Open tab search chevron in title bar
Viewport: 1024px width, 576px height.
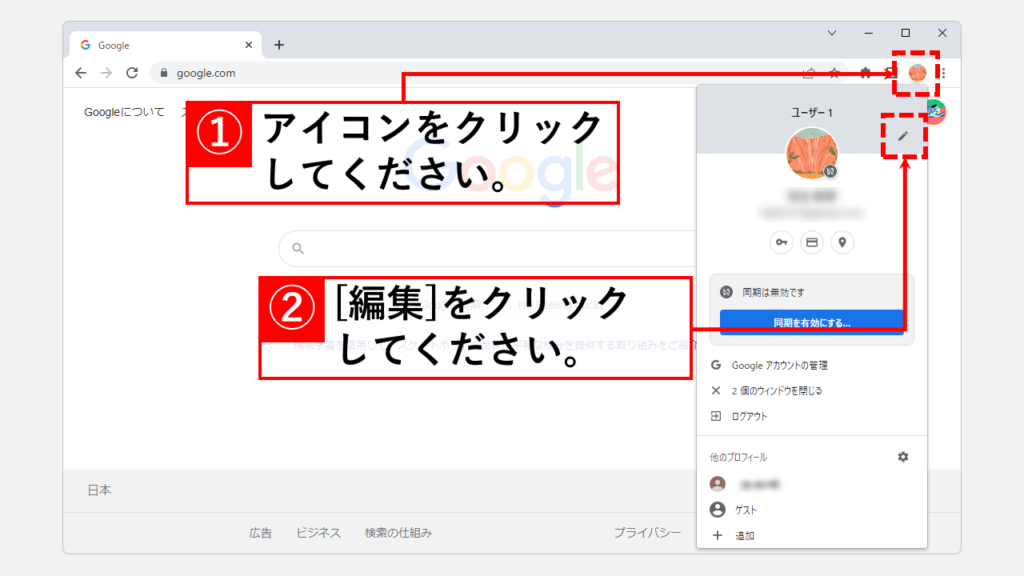point(831,33)
